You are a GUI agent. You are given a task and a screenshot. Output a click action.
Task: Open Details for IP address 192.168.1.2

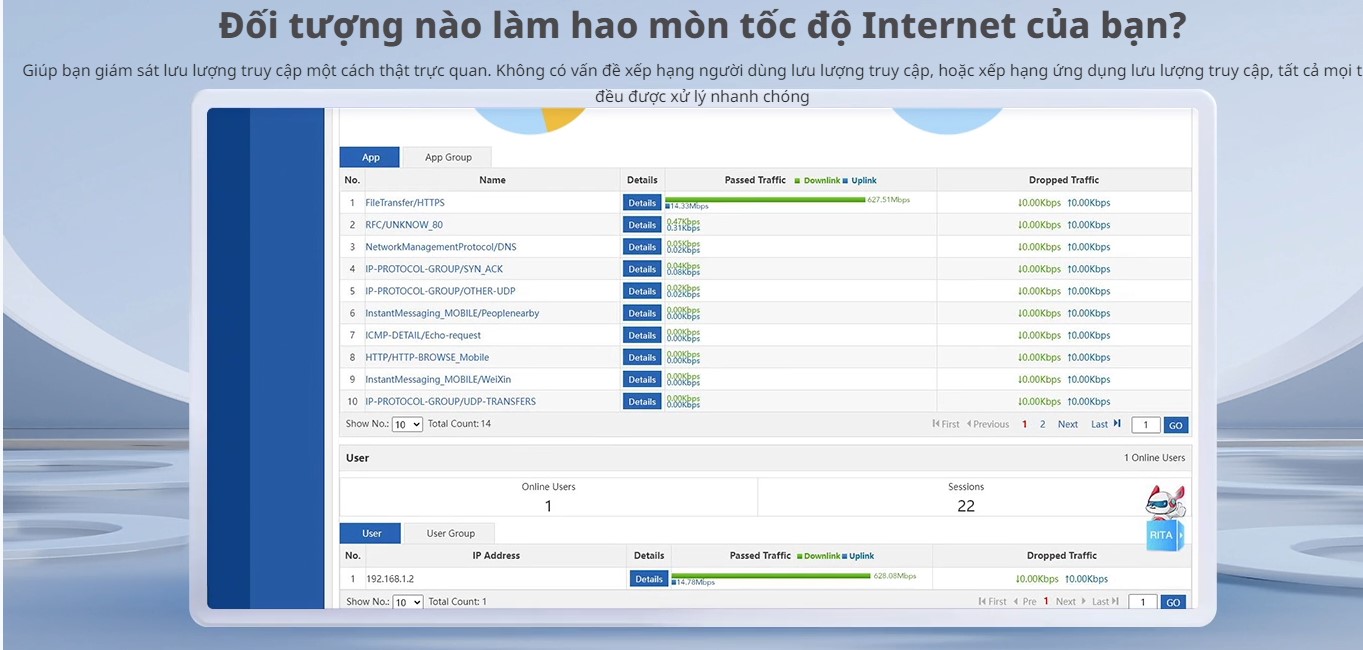coord(649,579)
